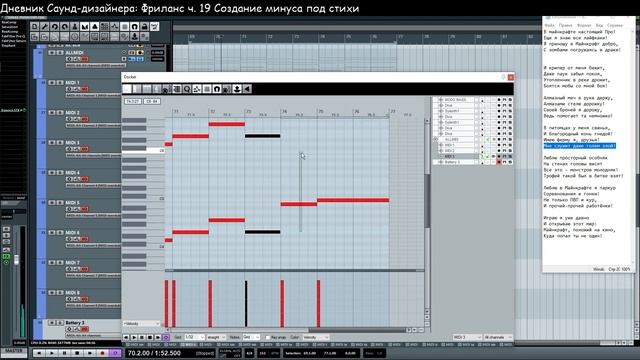The width and height of the screenshot is (640, 360).
Task: Click Pause in the main transport bar
Action: click(64, 353)
